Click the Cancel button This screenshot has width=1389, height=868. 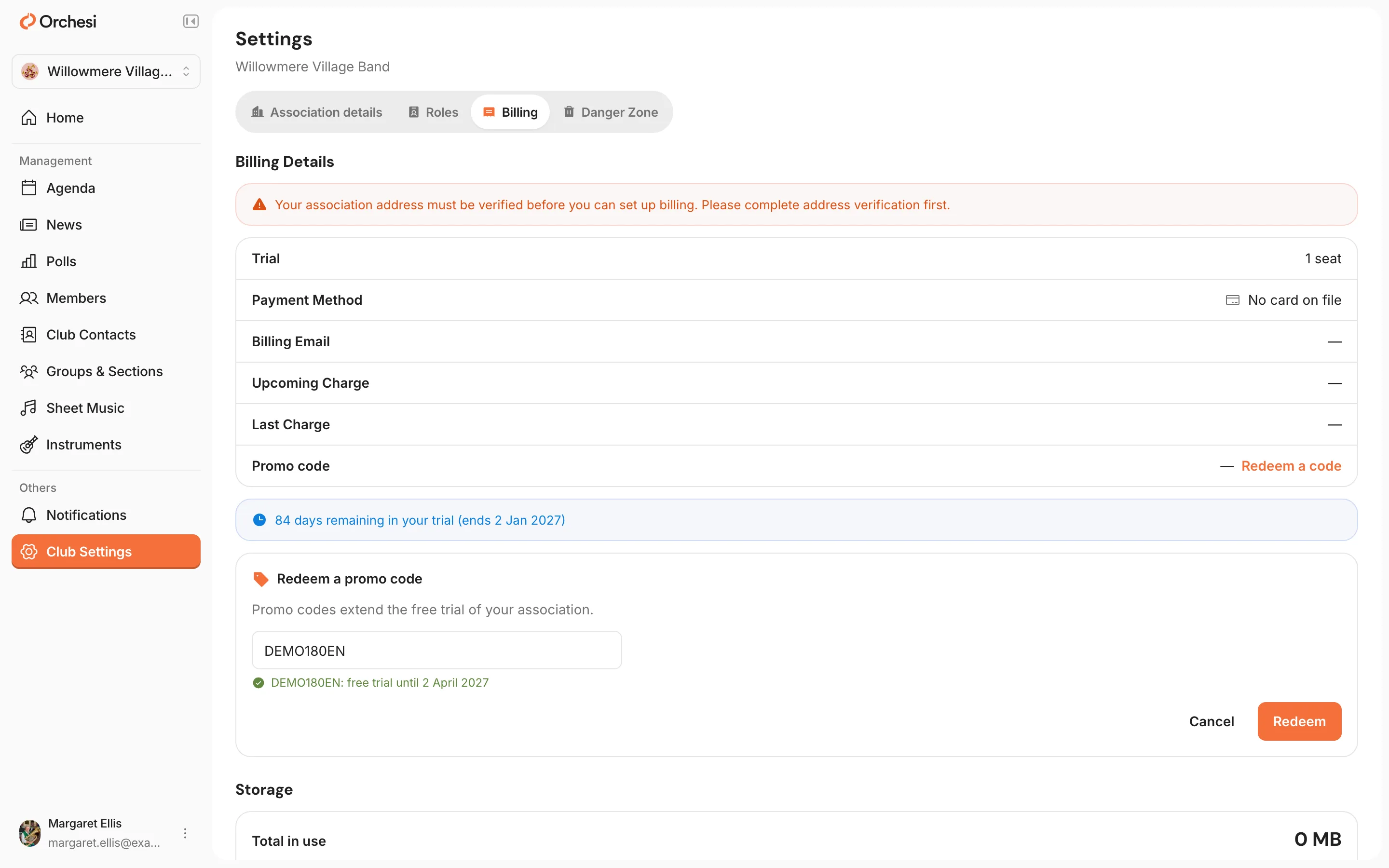[1211, 721]
